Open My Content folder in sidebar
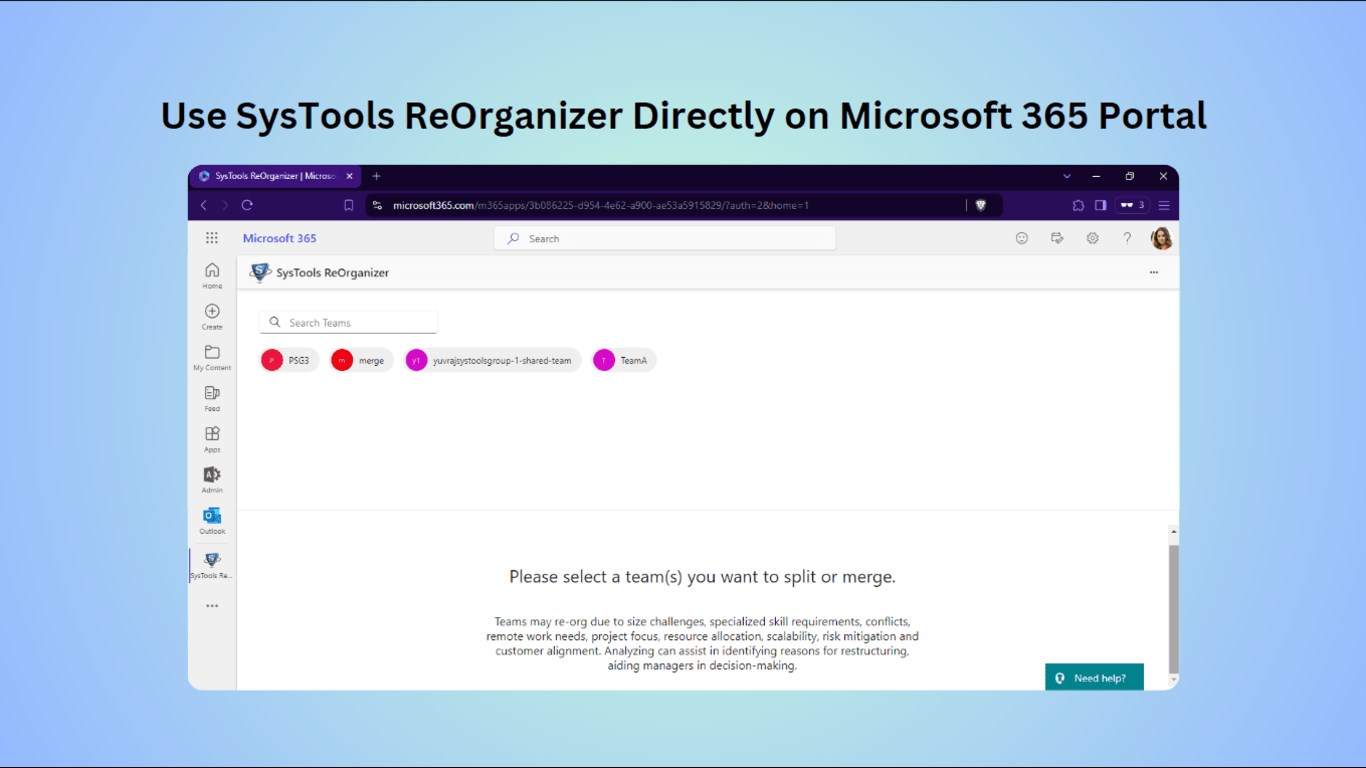Screen dimensions: 1366x768 click(212, 357)
